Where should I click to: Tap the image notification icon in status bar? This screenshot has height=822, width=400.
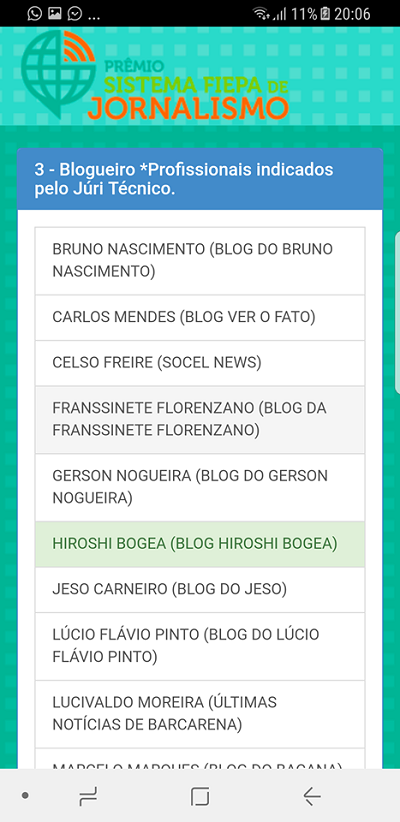pyautogui.click(x=55, y=14)
